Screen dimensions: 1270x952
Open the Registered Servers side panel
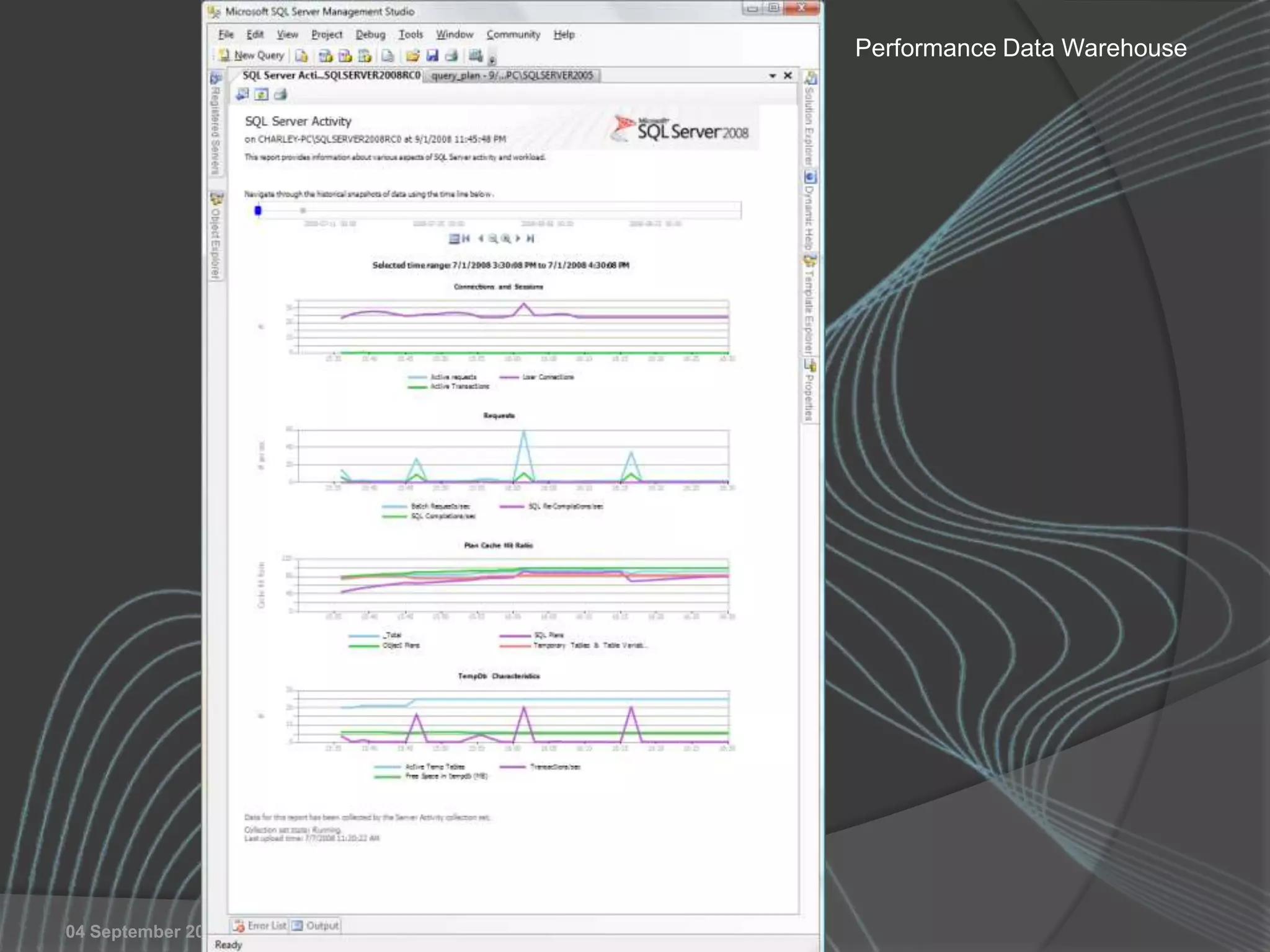pos(215,125)
